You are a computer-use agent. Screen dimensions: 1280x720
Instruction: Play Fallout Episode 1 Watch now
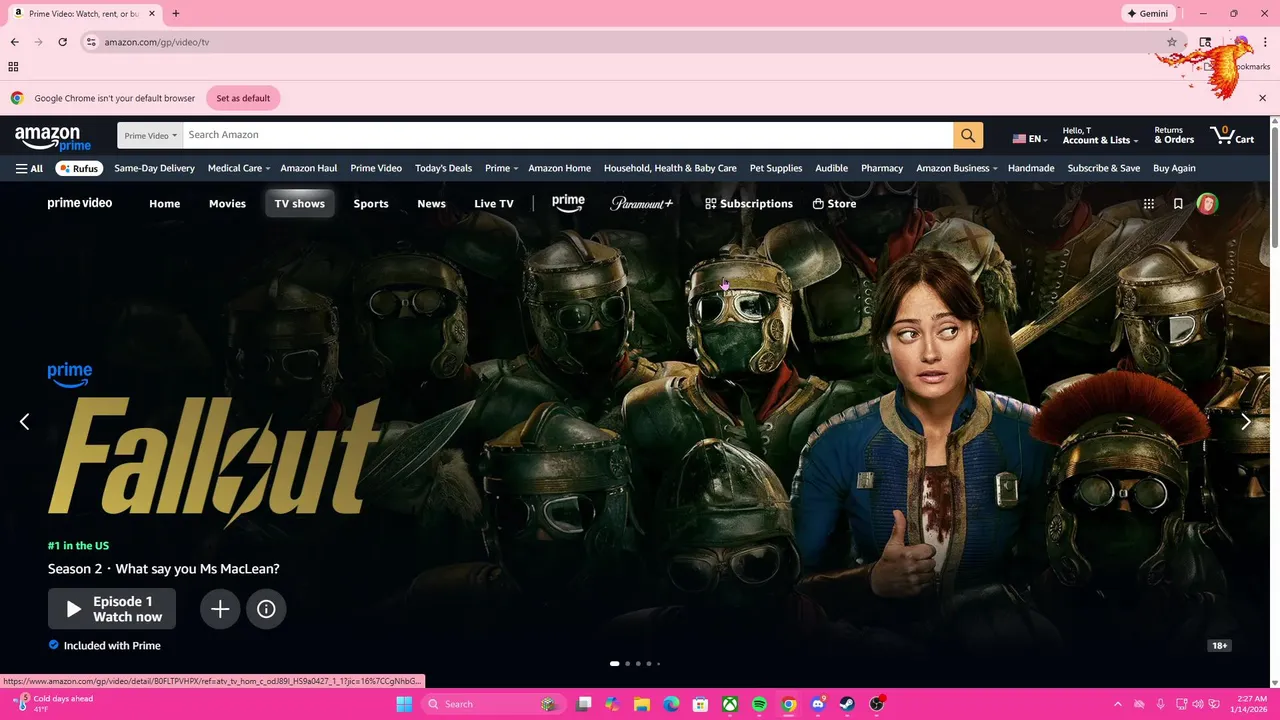point(112,609)
